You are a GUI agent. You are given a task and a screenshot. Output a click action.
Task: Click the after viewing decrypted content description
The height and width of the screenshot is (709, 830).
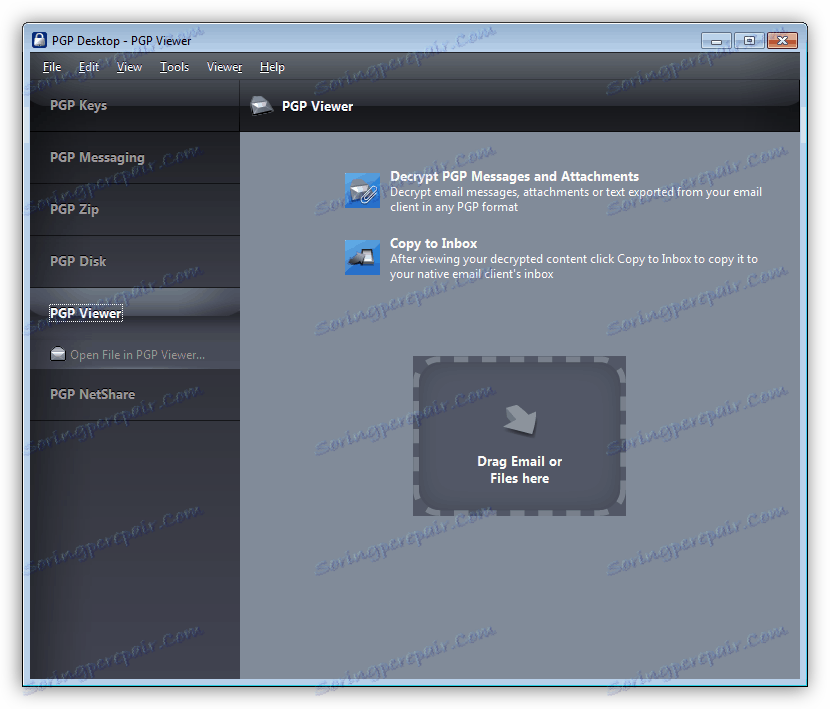click(x=574, y=266)
